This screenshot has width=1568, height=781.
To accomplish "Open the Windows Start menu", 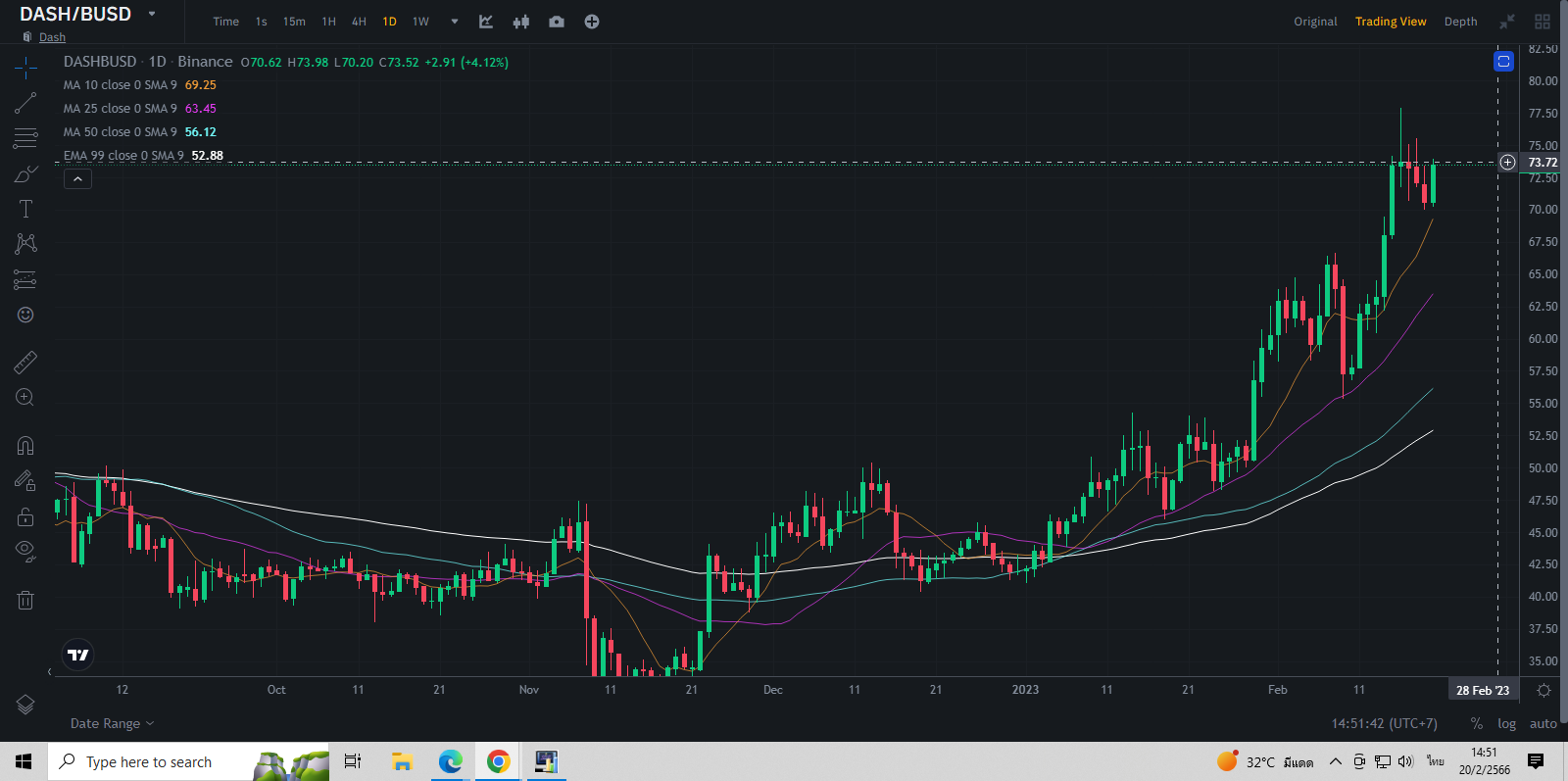I will (24, 761).
